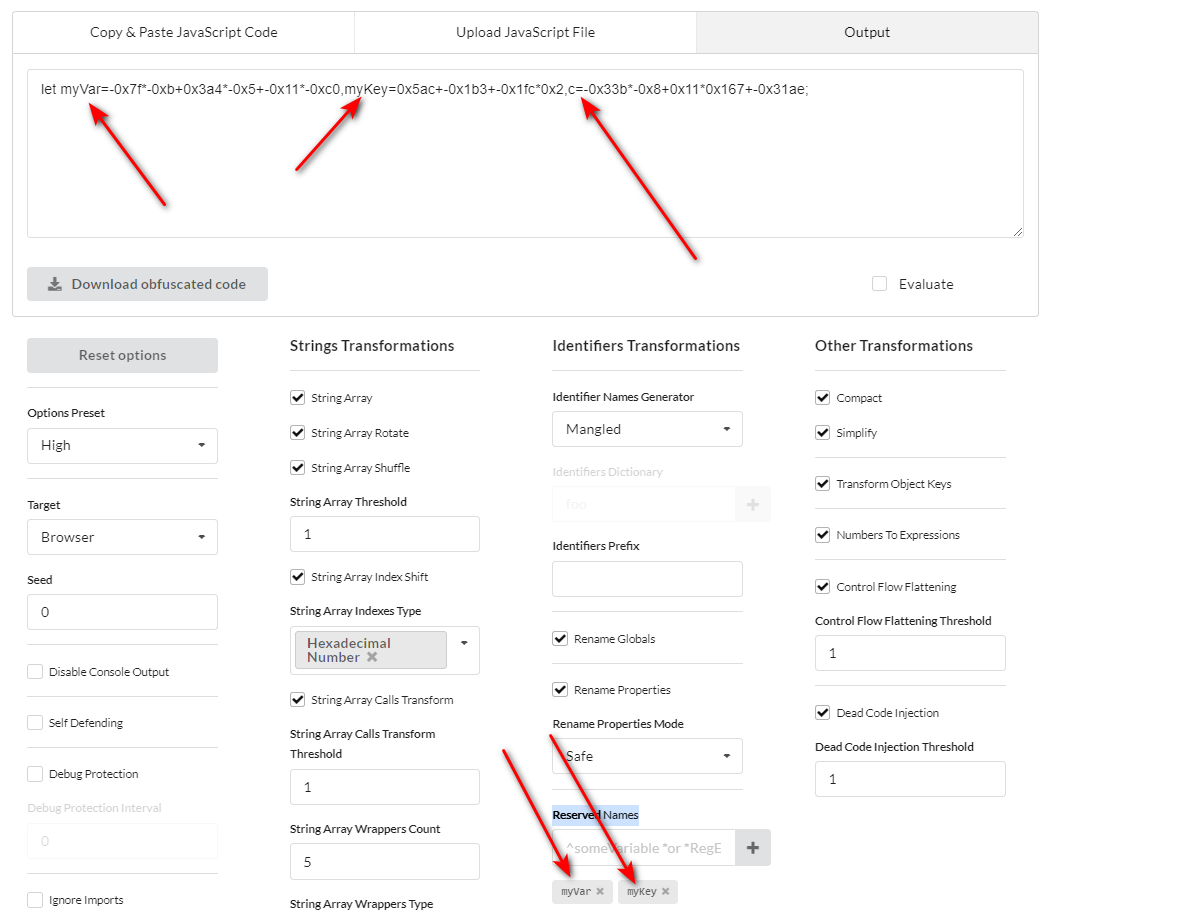This screenshot has height=917, width=1178.
Task: Enable the Evaluate checkbox
Action: click(879, 284)
